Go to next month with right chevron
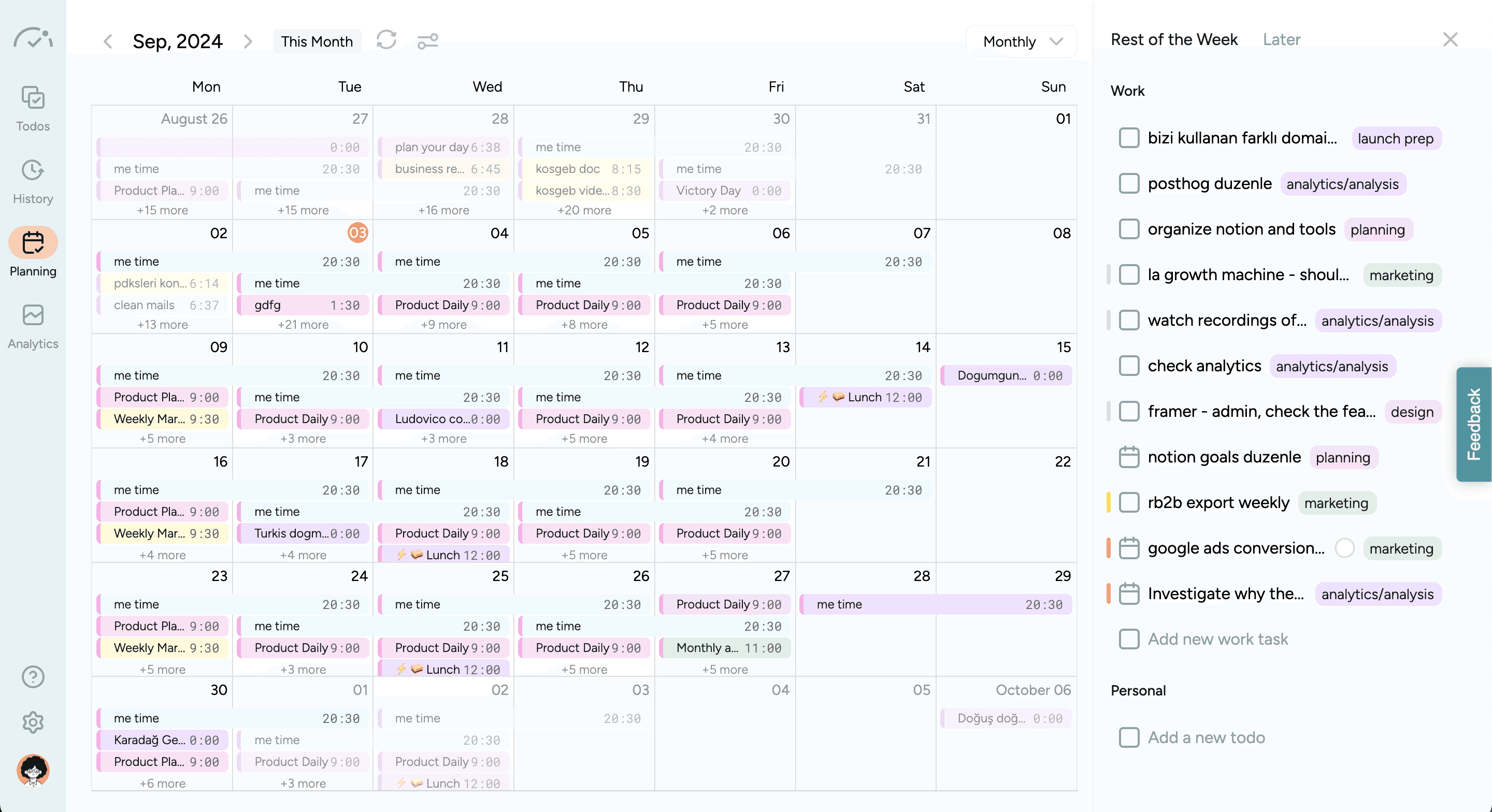The height and width of the screenshot is (812, 1492). (248, 41)
